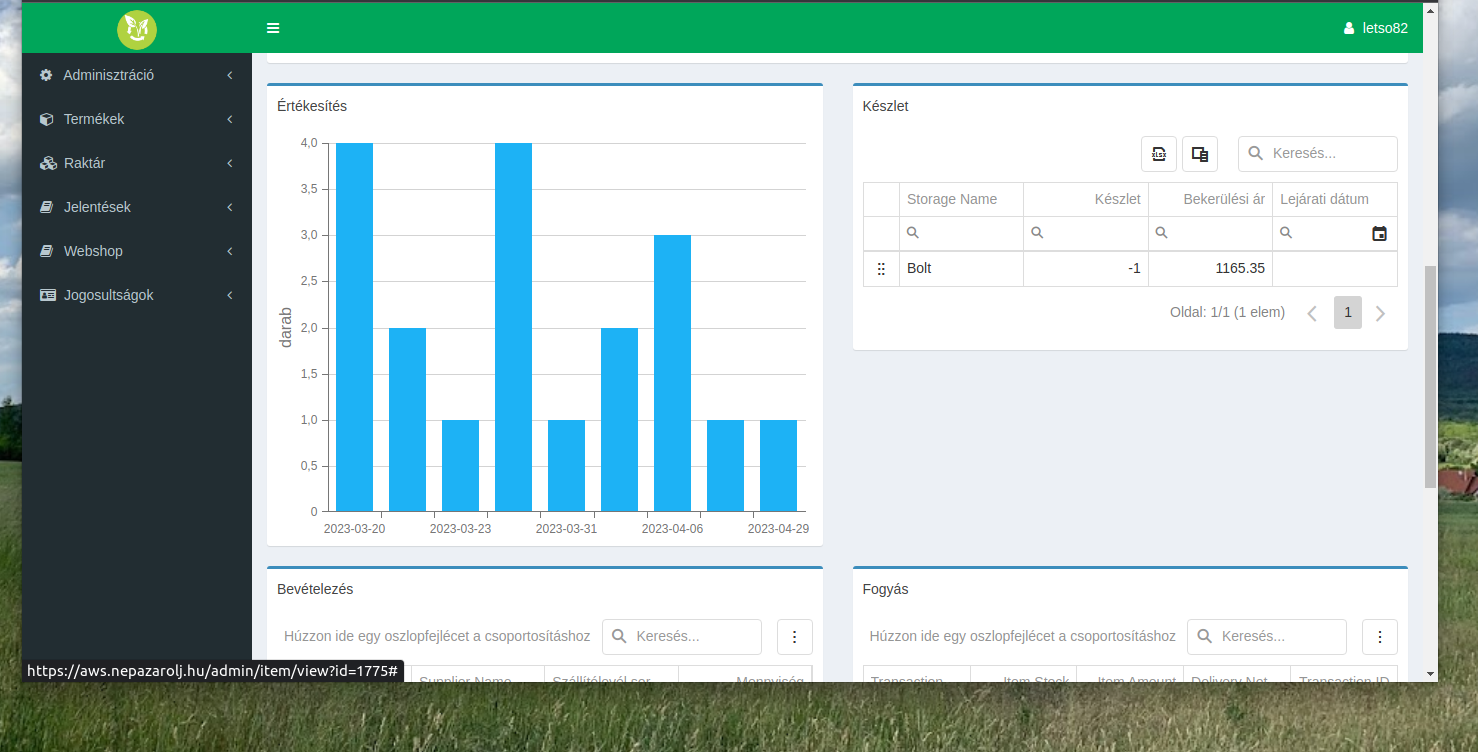Click the -1 stock value cell
Image resolution: width=1478 pixels, height=752 pixels.
1086,269
